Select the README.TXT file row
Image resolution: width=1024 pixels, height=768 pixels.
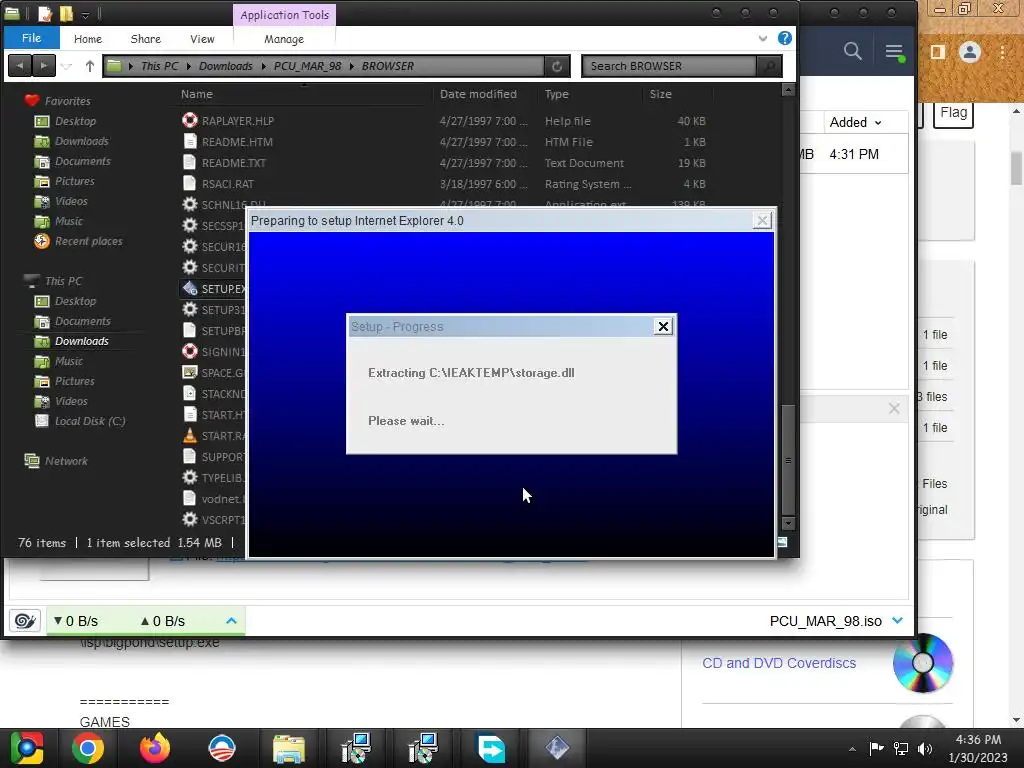point(444,163)
